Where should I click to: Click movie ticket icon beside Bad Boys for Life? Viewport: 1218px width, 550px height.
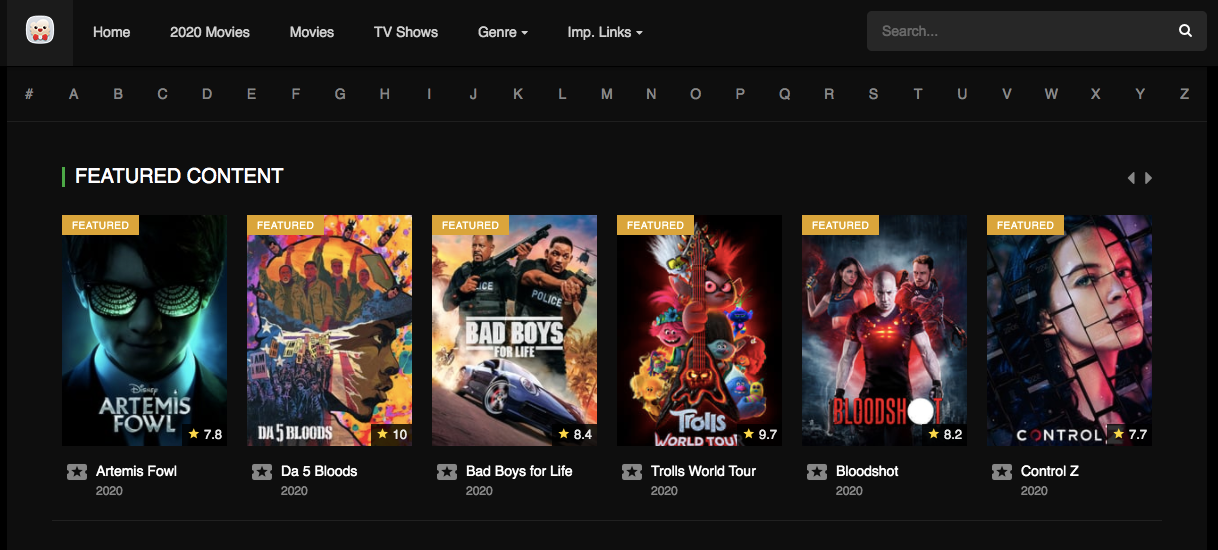click(x=447, y=472)
